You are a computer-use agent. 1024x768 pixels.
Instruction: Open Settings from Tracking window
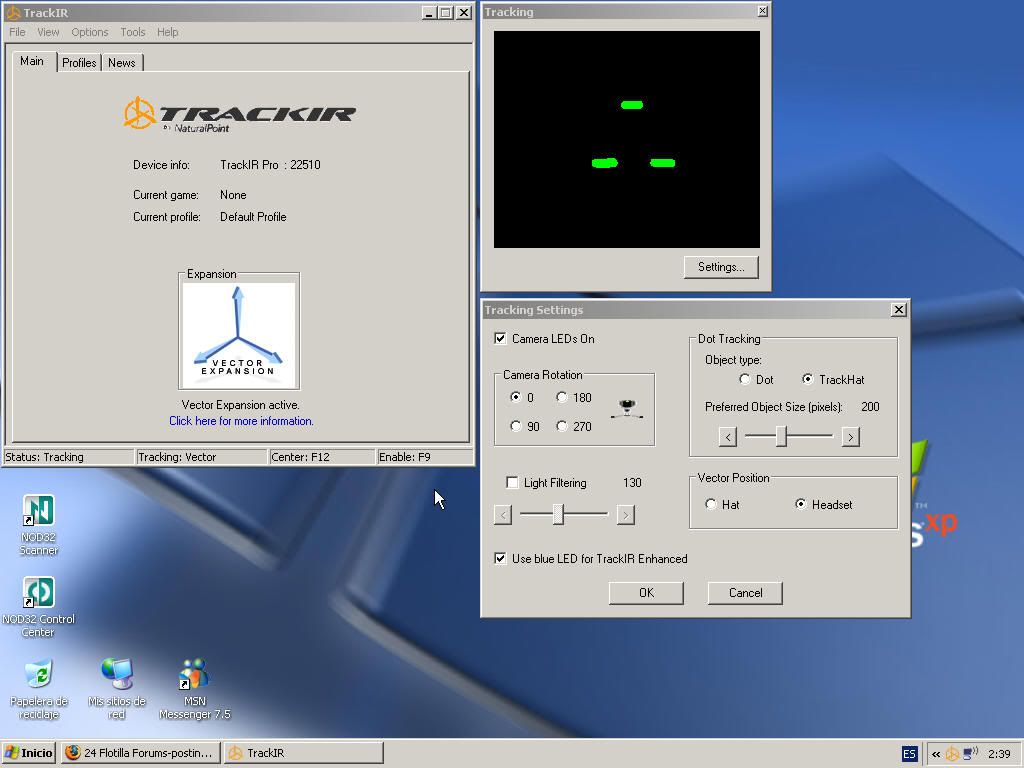721,266
